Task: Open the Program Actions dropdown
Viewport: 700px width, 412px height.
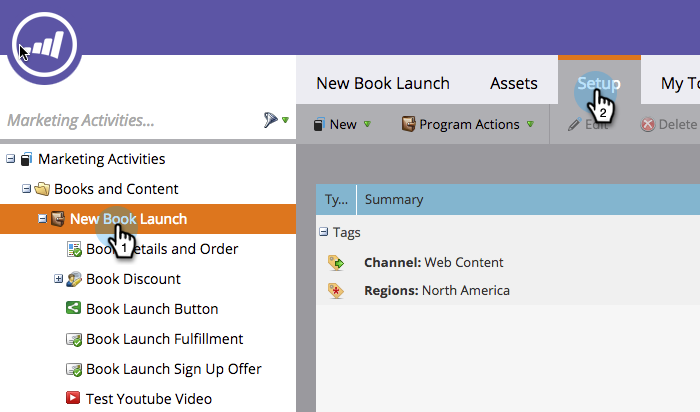Action: click(467, 125)
